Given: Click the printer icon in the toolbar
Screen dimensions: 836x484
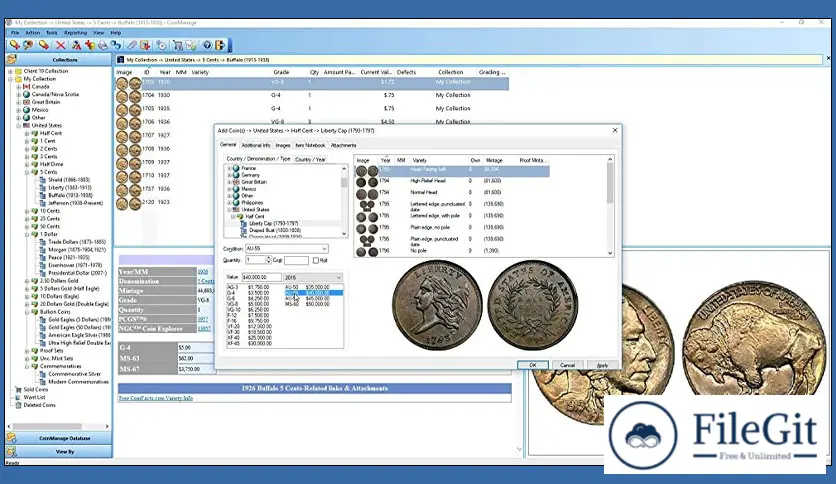Looking at the screenshot, I should coord(102,46).
